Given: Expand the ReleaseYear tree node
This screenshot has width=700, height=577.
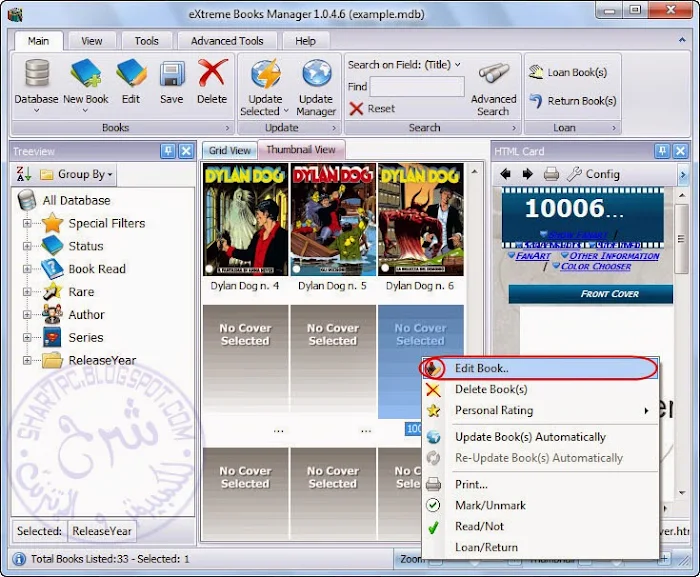Looking at the screenshot, I should tap(27, 360).
